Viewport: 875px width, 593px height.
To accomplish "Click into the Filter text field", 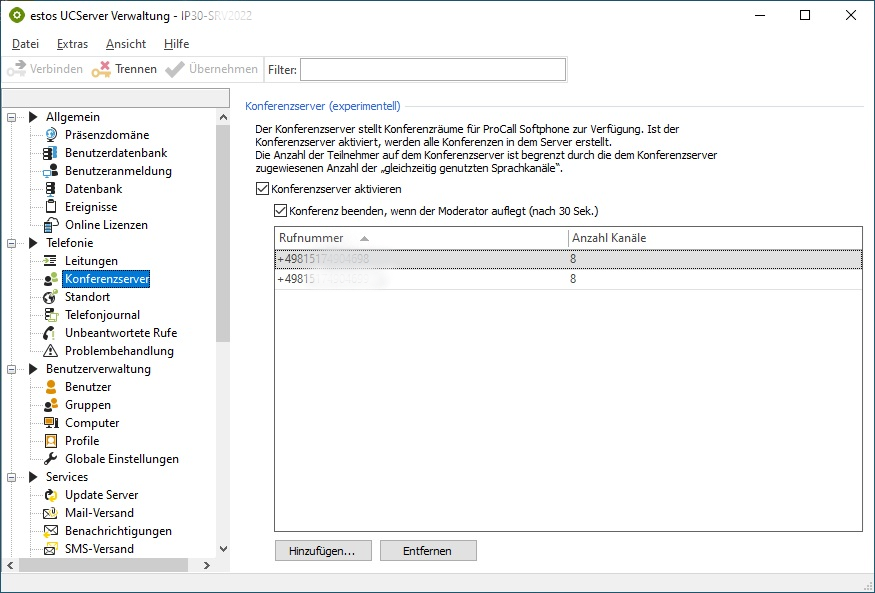I will [x=432, y=69].
